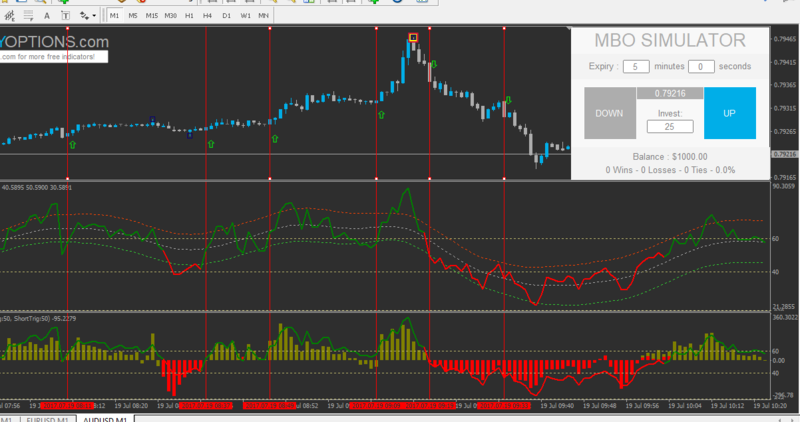This screenshot has height=422, width=800.
Task: Click the 'for more free indicators!' banner
Action: [54, 57]
